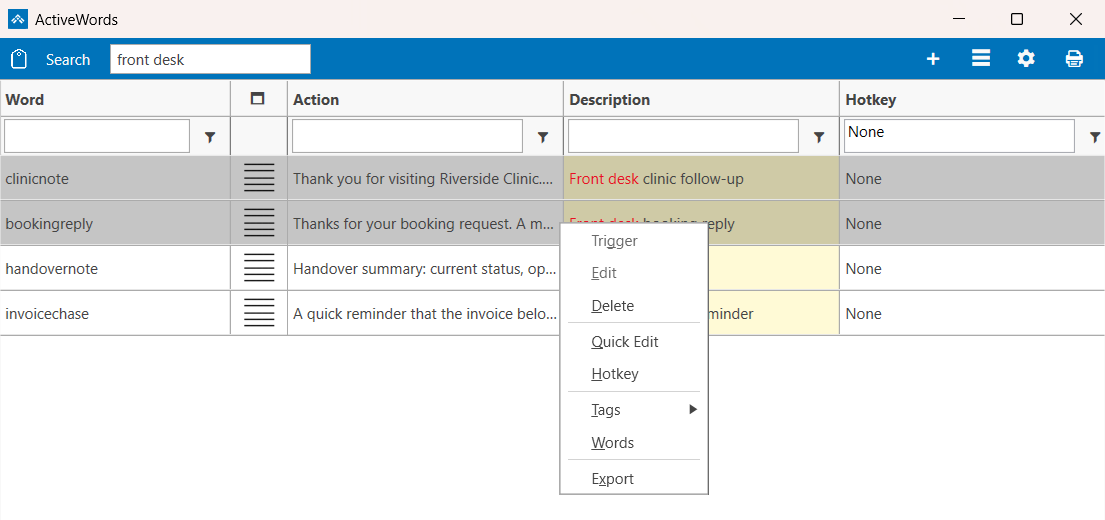1105x520 pixels.
Task: Click text-lines icon in handovernote row
Action: [259, 268]
